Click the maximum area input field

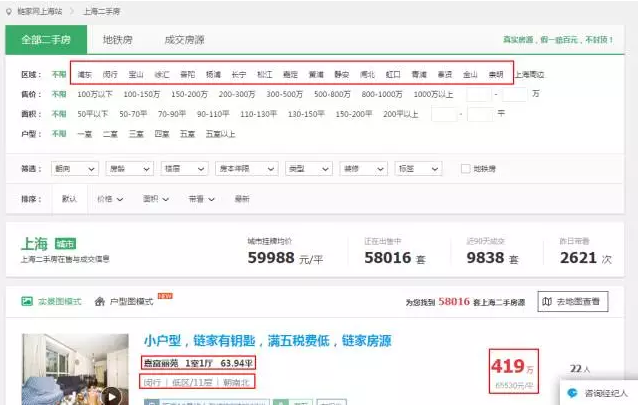coord(479,114)
